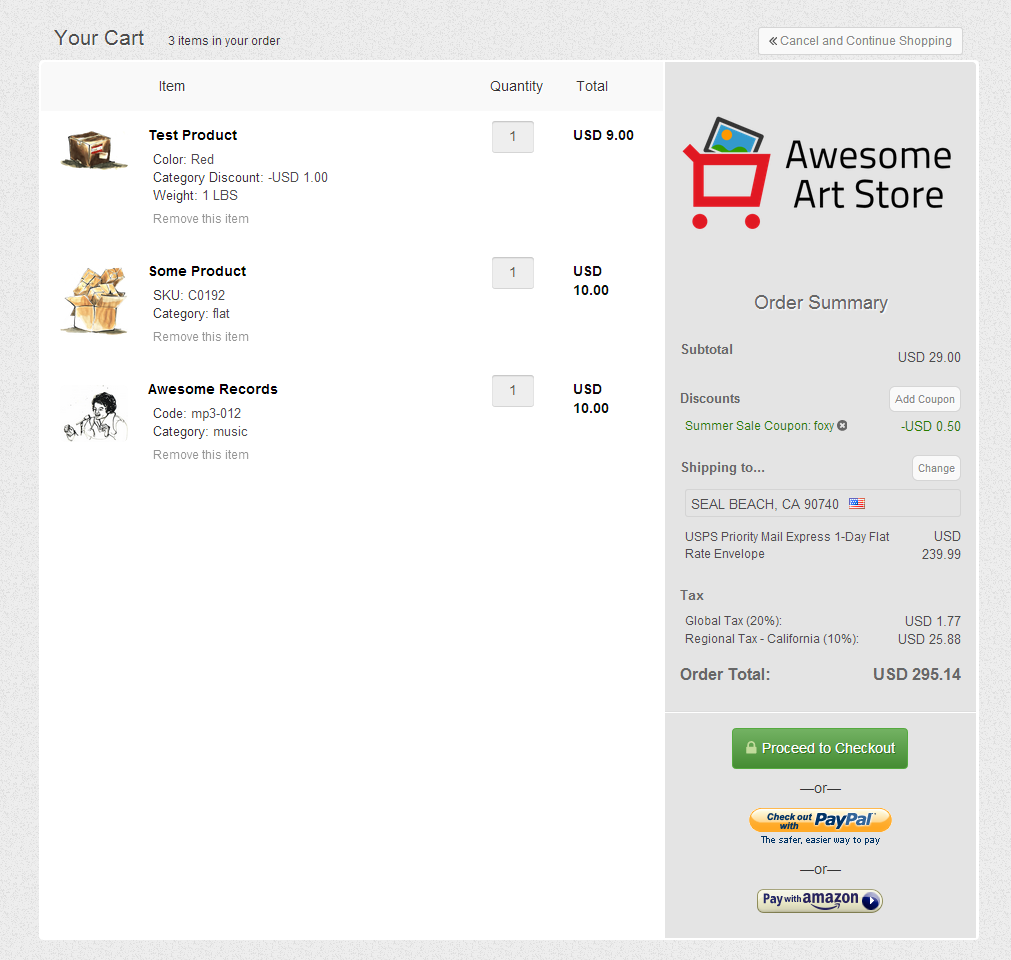
Task: Click the Test Product box thumbnail
Action: pos(94,150)
